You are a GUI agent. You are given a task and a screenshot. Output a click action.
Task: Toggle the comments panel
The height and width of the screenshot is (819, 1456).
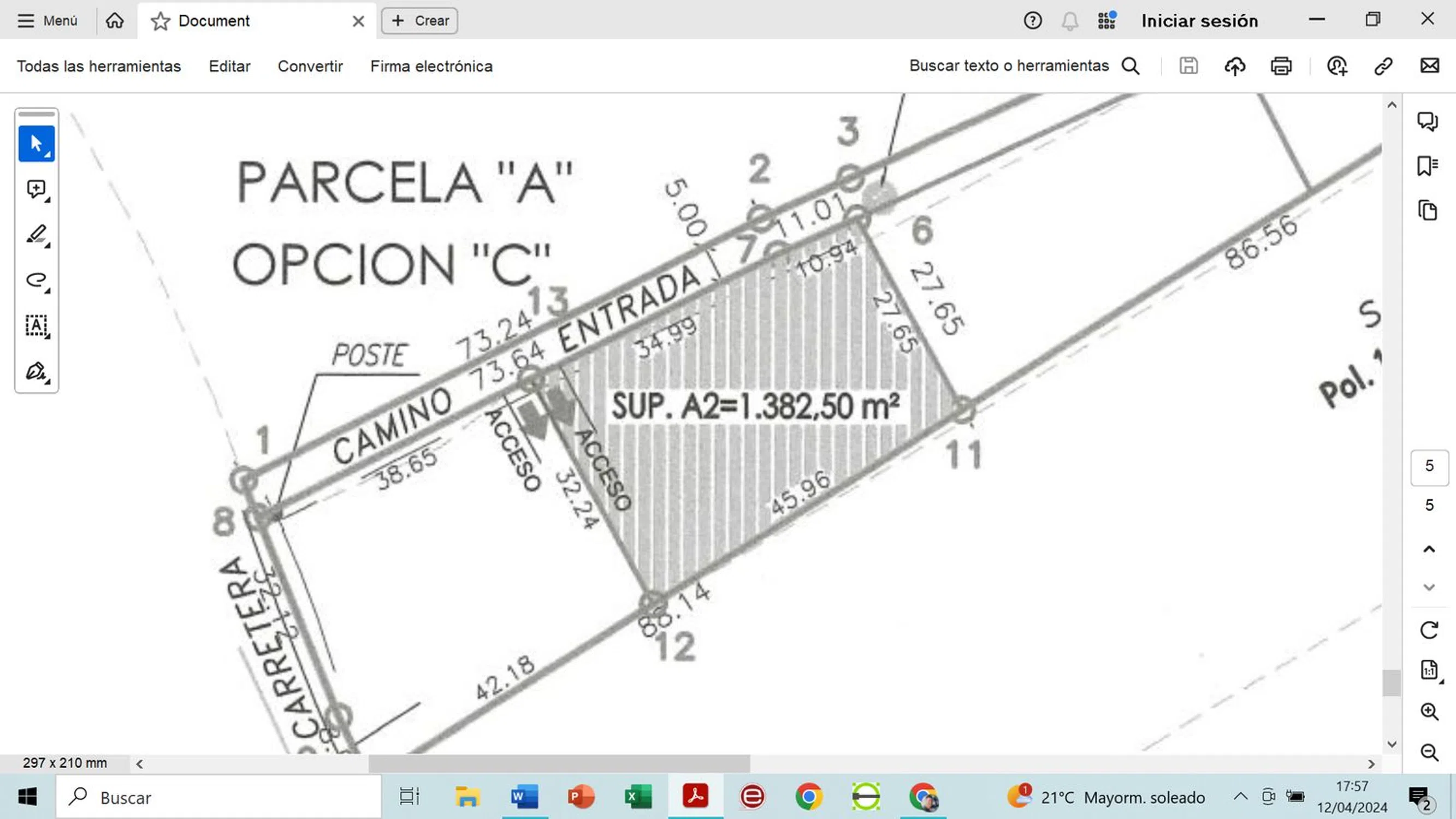tap(1427, 121)
